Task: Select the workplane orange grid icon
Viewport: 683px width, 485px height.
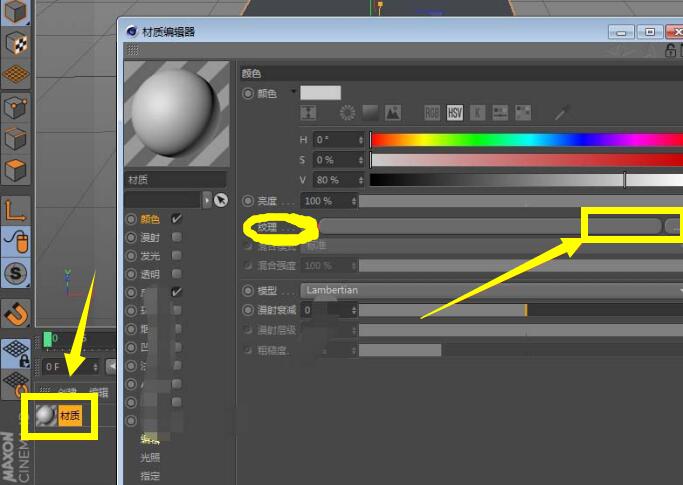Action: coord(16,74)
